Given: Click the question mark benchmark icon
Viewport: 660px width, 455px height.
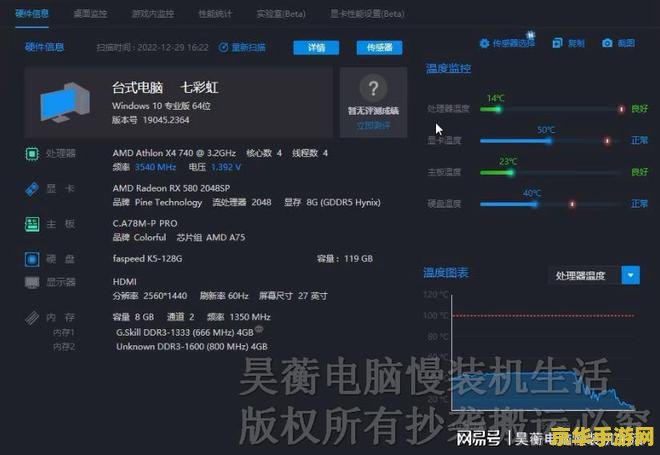Looking at the screenshot, I should [x=373, y=88].
